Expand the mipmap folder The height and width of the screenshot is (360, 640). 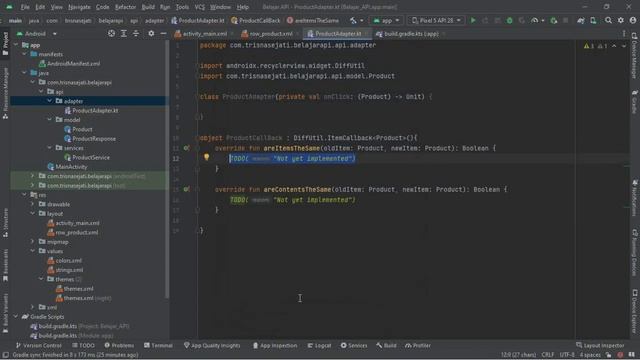[x=33, y=242]
